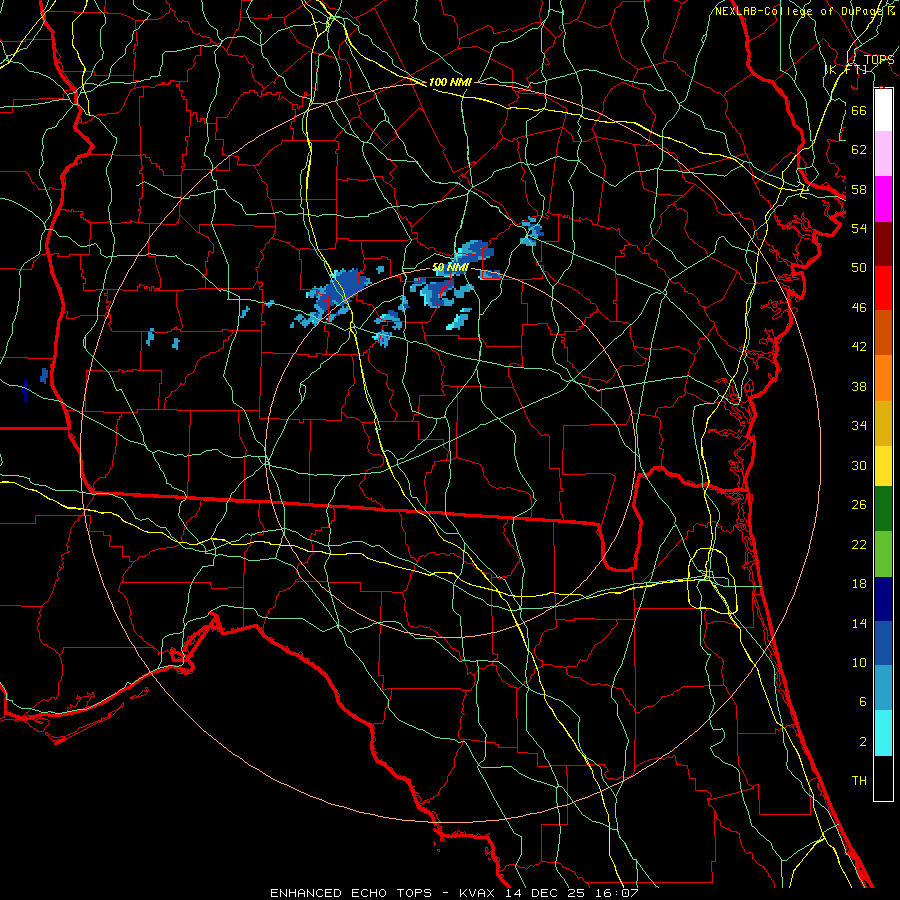Click the legend value '2'

863,742
